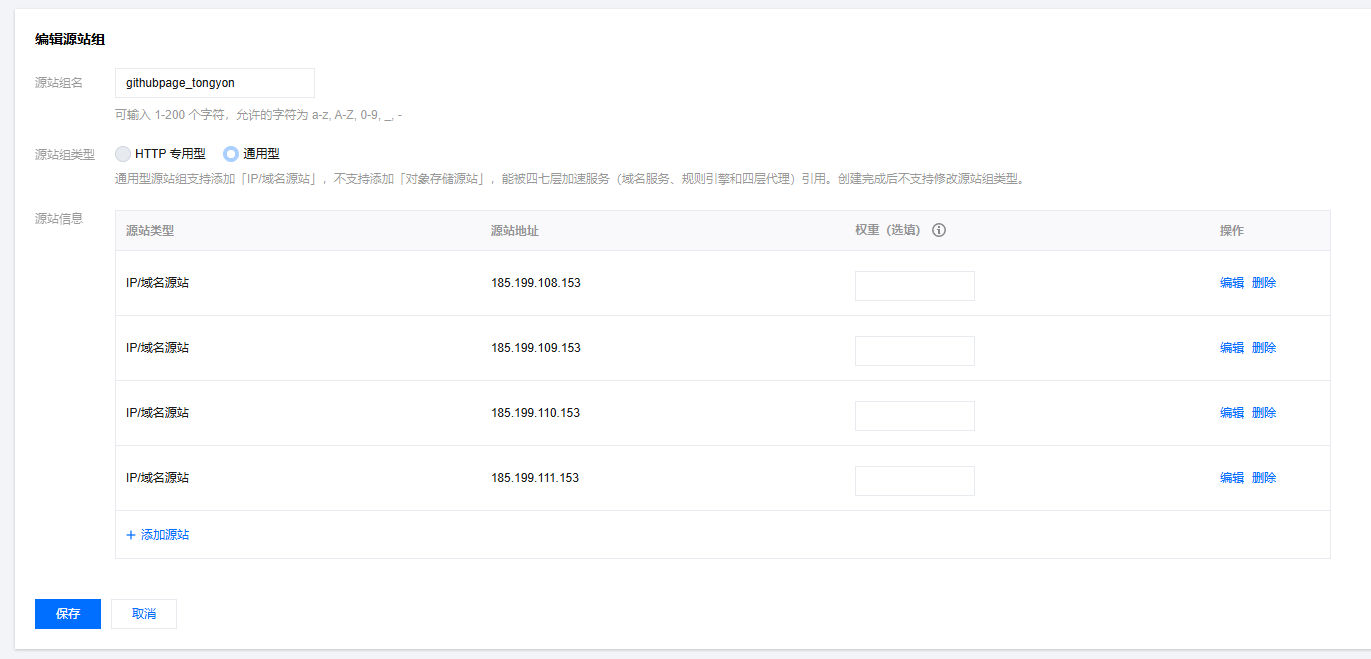
Task: Delete the 185.199.111.153 origin row
Action: point(1264,478)
